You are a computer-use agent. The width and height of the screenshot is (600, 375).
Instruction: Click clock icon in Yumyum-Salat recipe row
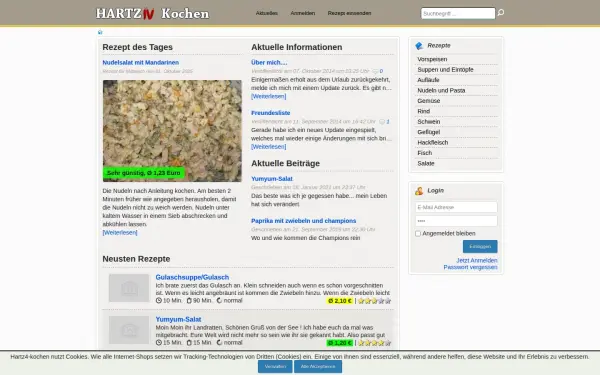point(159,343)
